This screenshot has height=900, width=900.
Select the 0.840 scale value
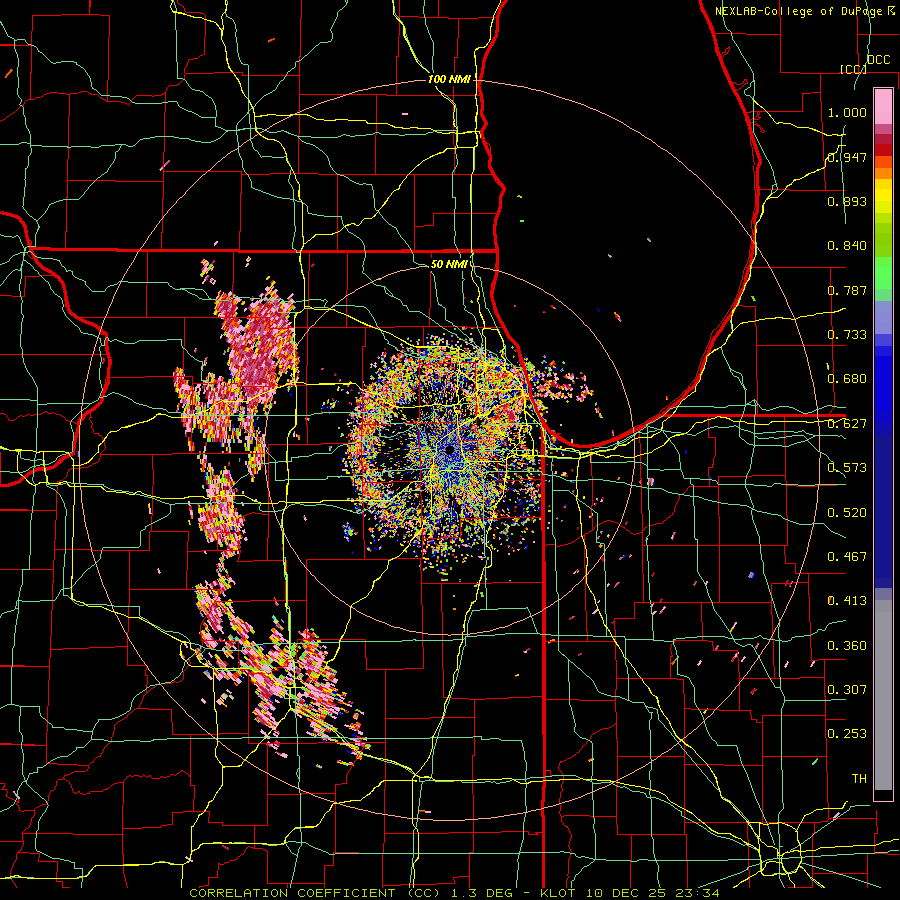click(x=847, y=246)
